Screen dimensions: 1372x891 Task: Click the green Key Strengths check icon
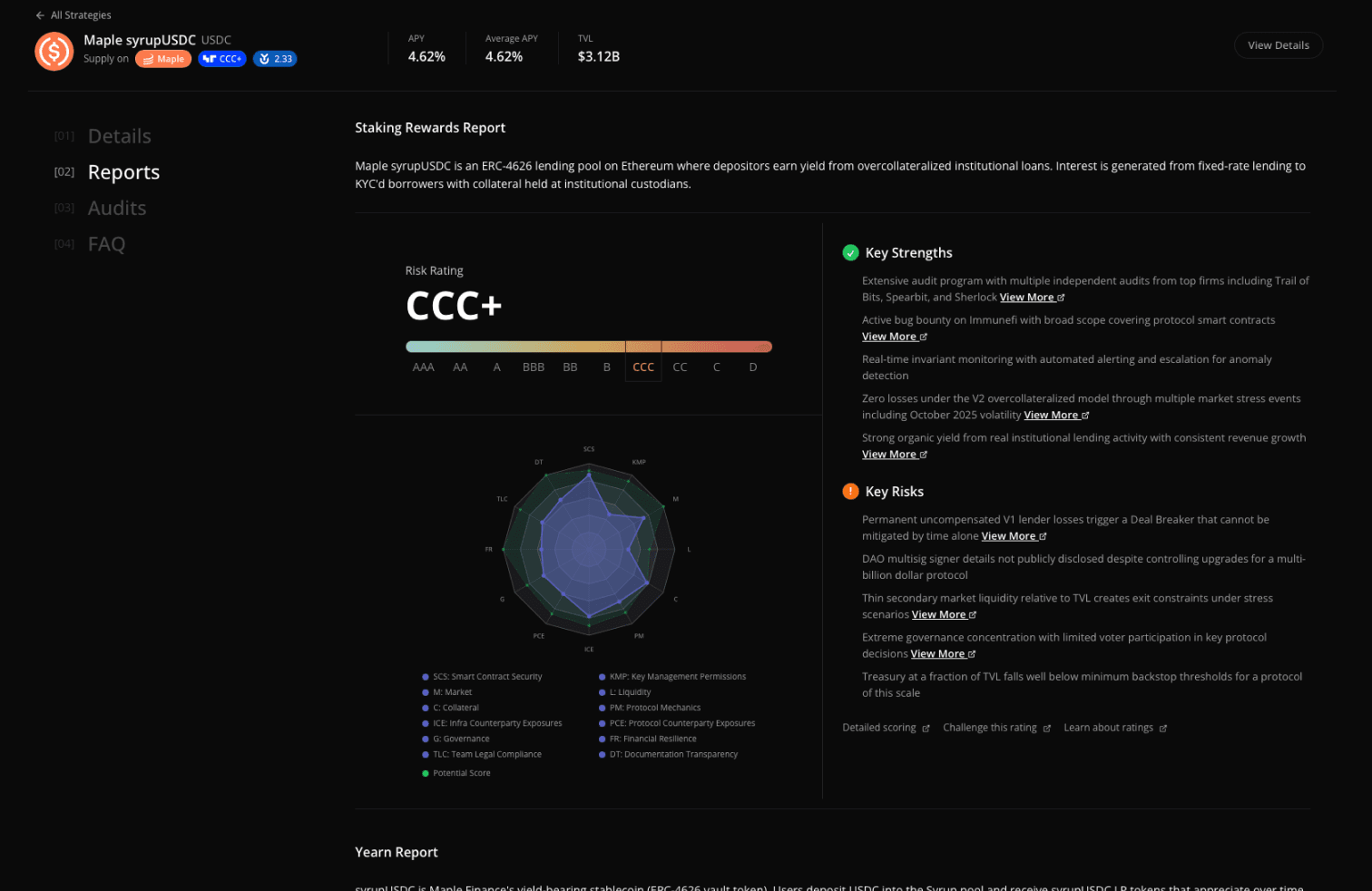pyautogui.click(x=850, y=253)
